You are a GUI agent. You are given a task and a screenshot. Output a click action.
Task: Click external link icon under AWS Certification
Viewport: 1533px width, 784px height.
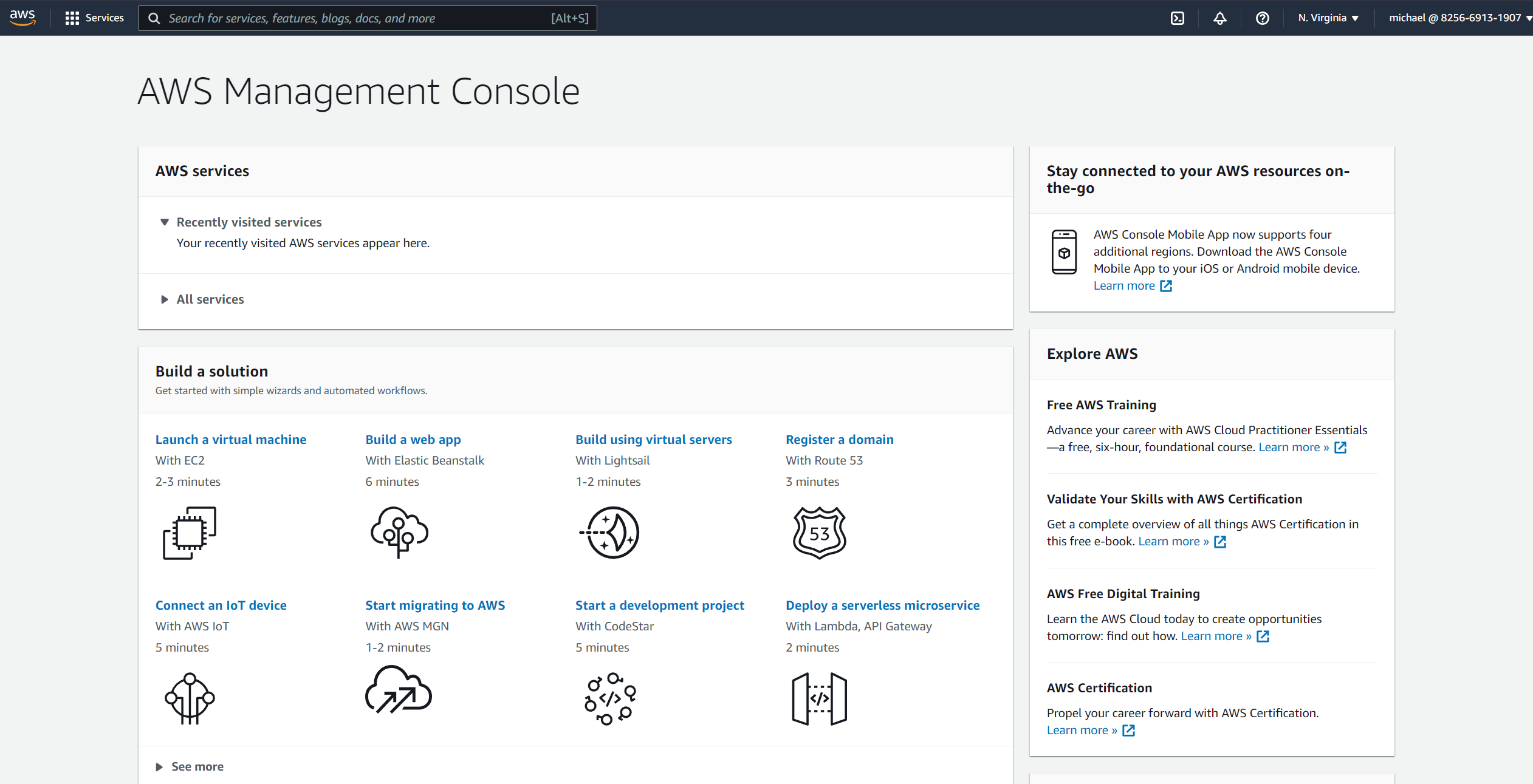coord(1128,731)
